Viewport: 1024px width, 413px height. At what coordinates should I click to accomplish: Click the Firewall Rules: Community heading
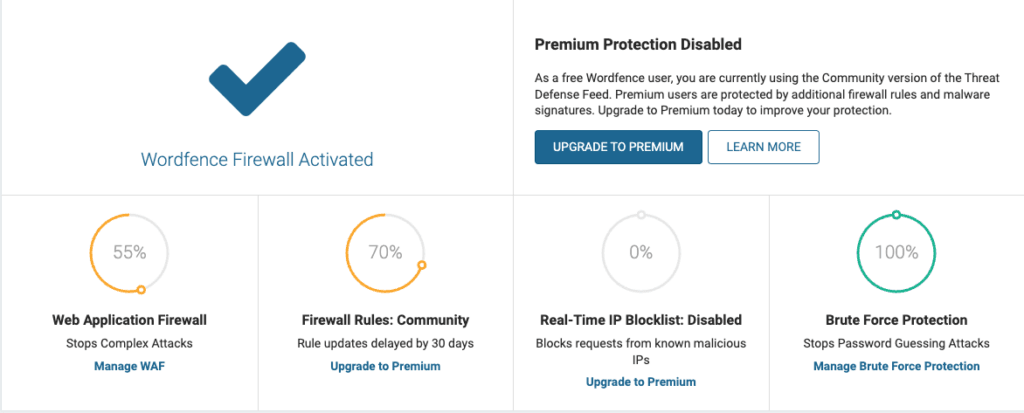click(385, 320)
